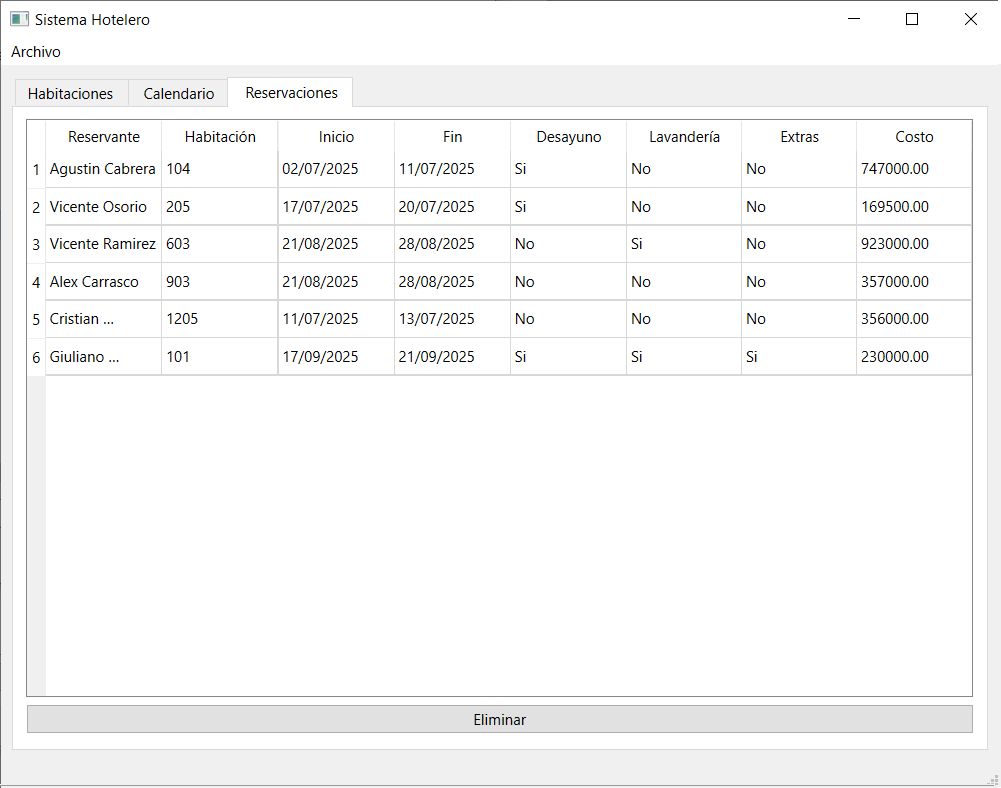Click the window resize grip corner
Image resolution: width=1001 pixels, height=788 pixels.
[993, 780]
